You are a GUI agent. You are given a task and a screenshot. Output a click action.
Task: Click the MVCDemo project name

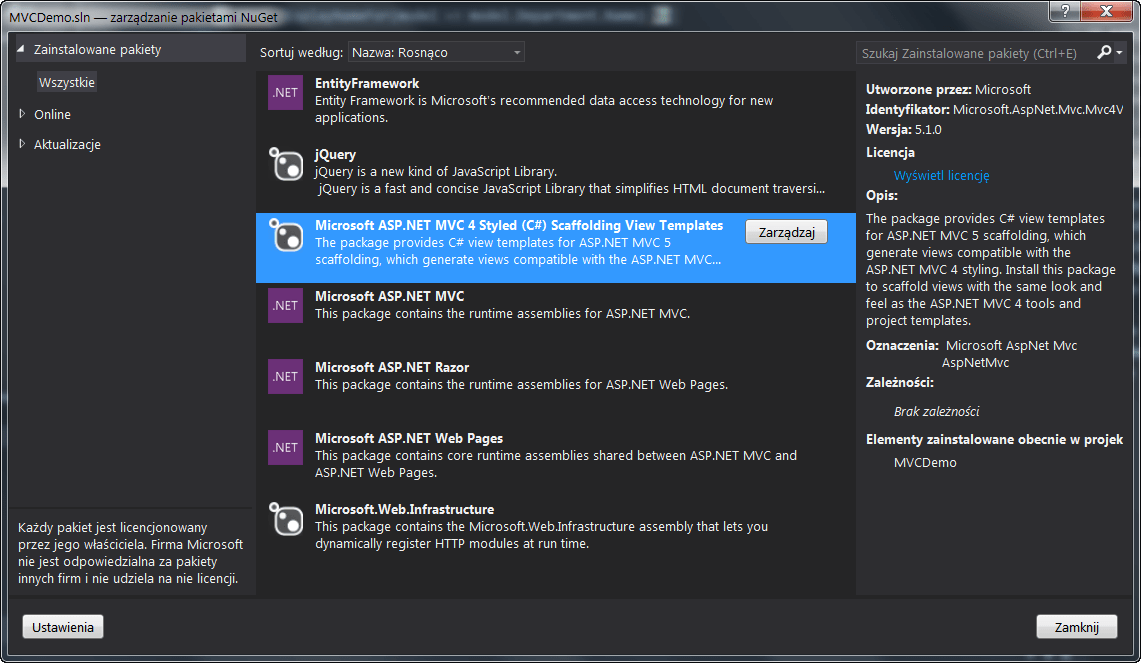click(925, 462)
